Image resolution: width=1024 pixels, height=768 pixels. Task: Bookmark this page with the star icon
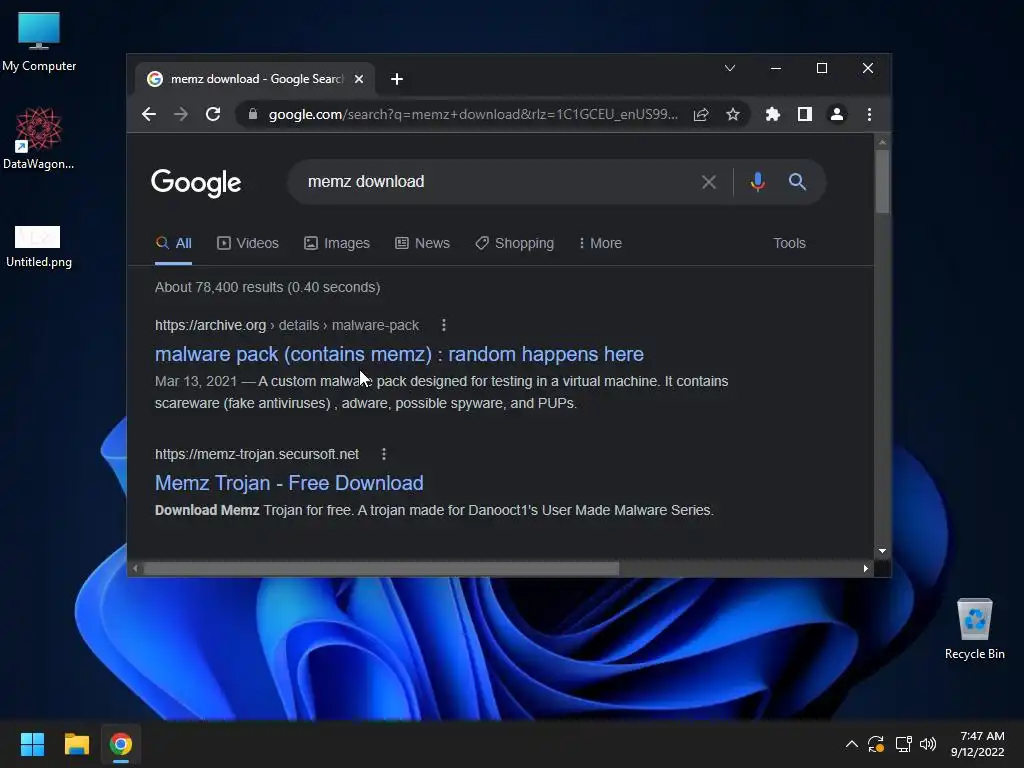[x=733, y=115]
